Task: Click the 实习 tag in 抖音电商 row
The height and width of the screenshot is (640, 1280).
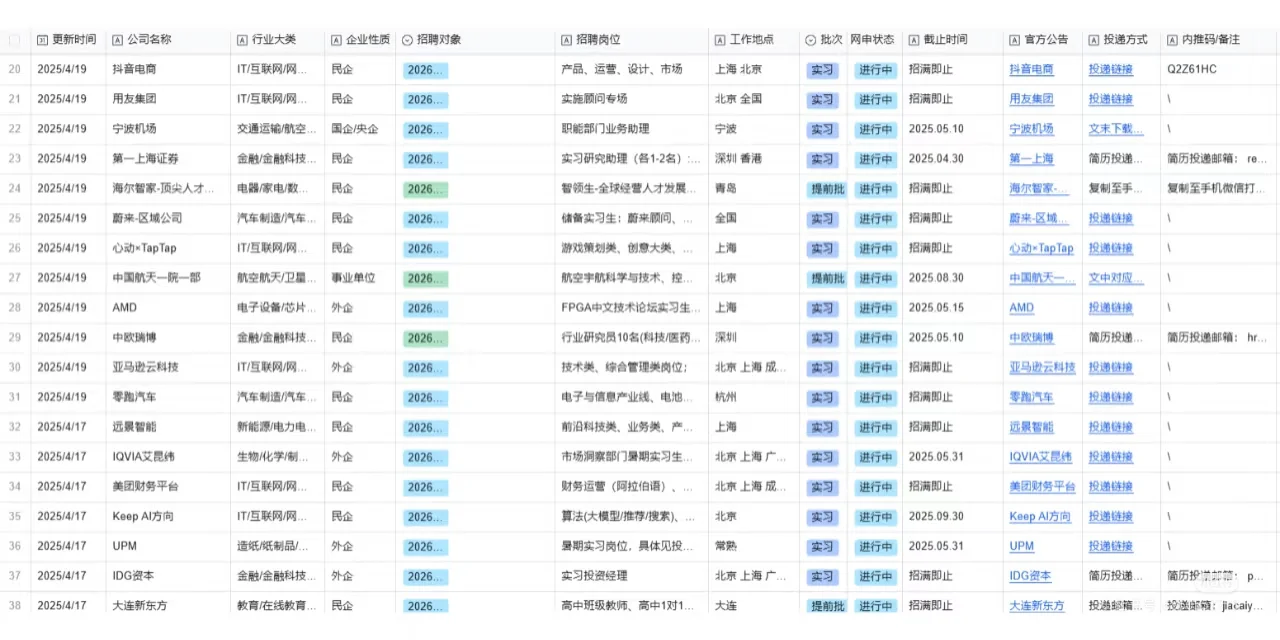Action: point(822,70)
